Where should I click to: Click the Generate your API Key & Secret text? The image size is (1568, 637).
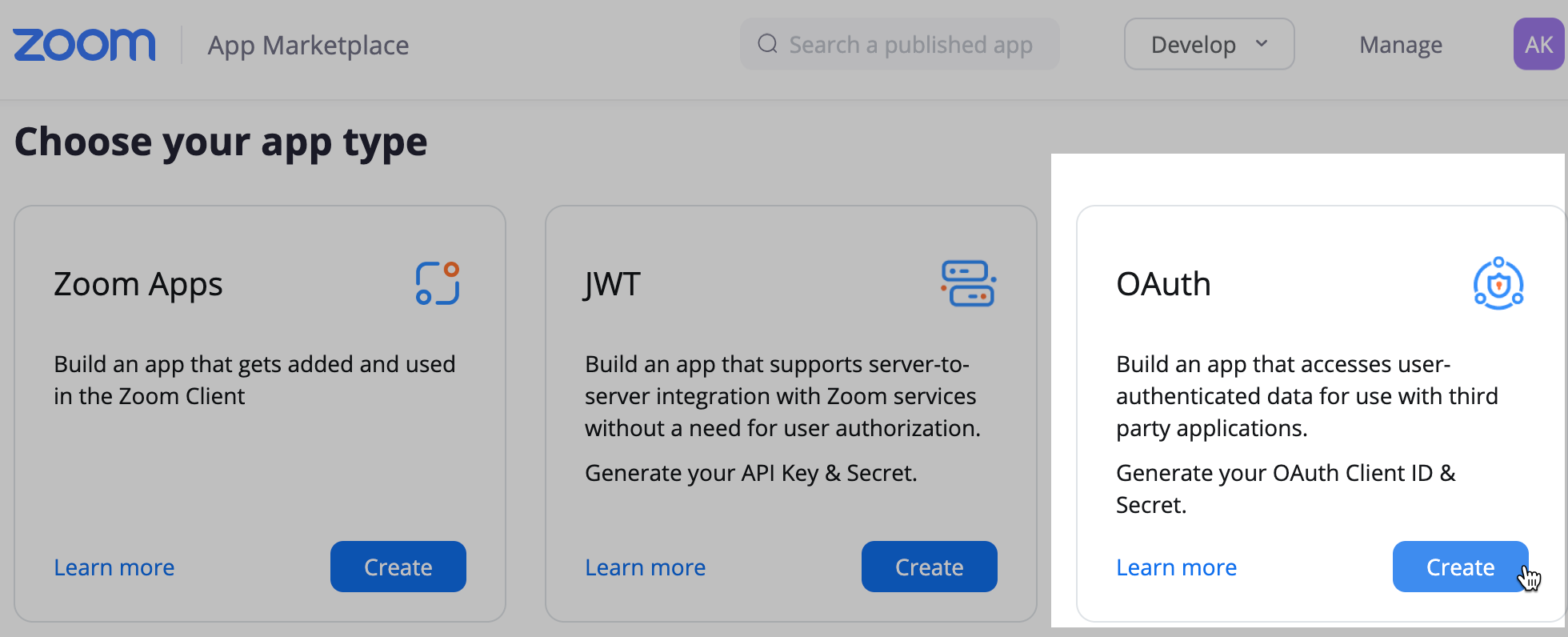(x=751, y=473)
